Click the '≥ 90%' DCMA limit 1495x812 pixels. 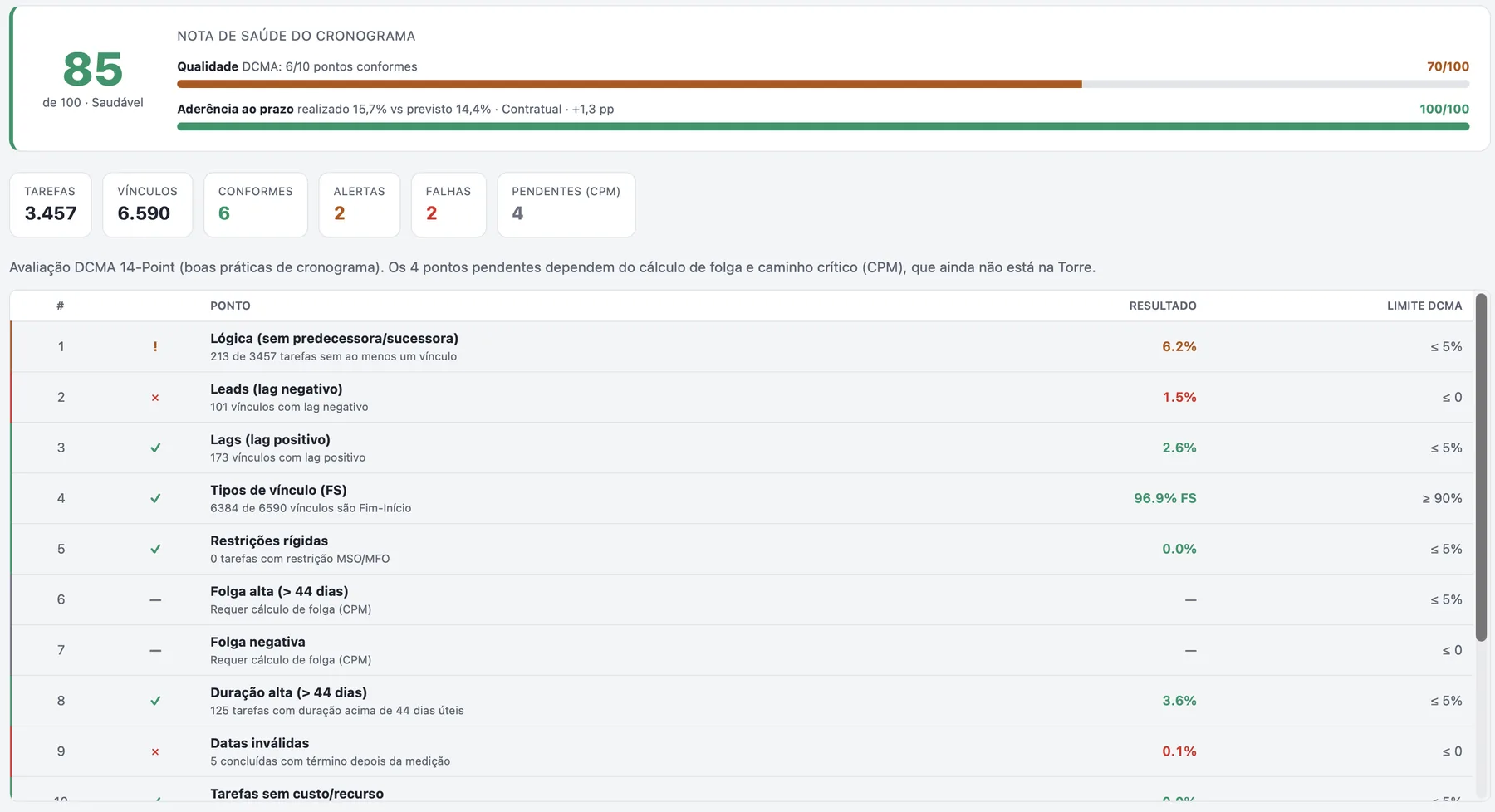1442,498
